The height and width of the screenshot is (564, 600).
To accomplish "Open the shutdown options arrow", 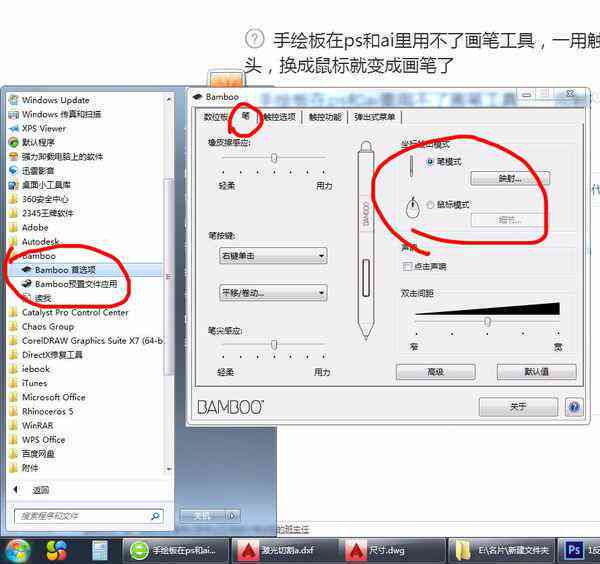I will tap(232, 516).
